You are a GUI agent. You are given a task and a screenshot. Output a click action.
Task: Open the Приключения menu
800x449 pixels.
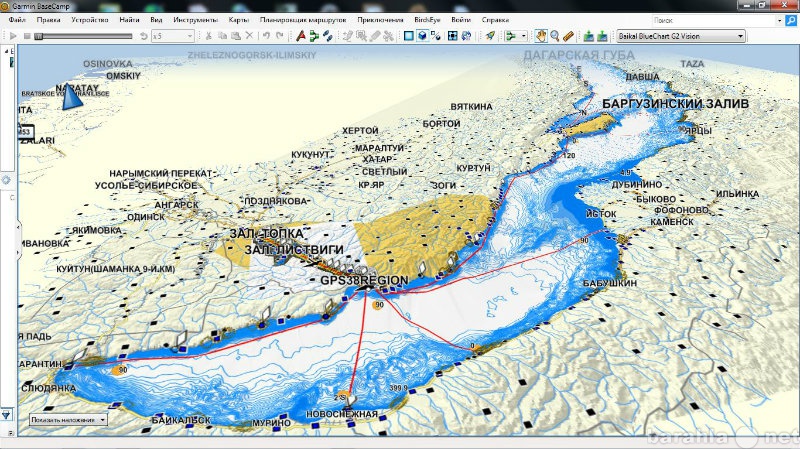pyautogui.click(x=380, y=20)
